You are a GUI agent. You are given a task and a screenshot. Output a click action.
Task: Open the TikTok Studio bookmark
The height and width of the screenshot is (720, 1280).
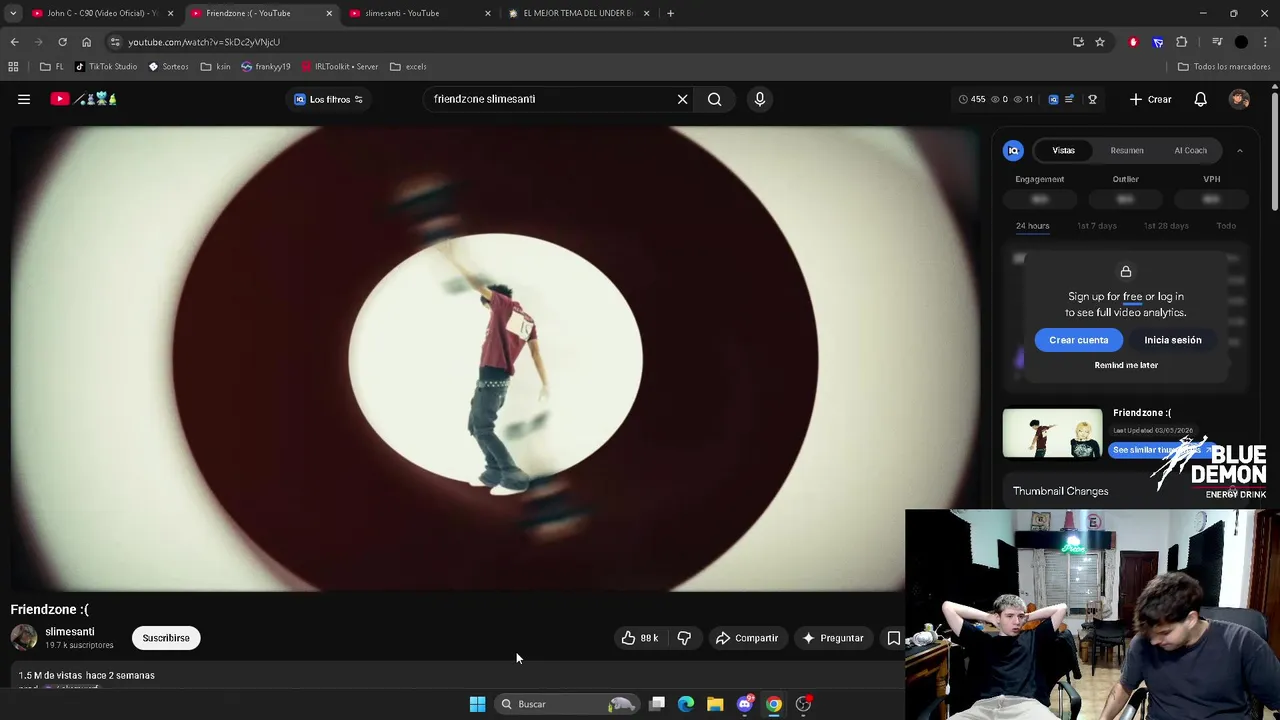click(106, 66)
